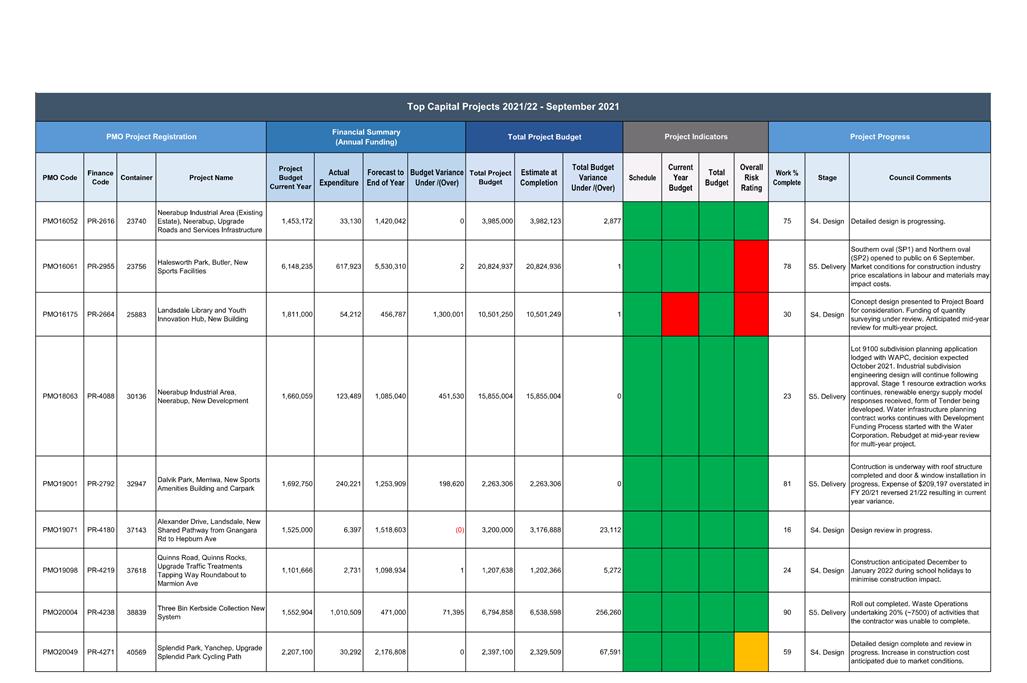This screenshot has height=683, width=1027.
Task: Click the 'Estimate at Completion' column header
Action: point(538,177)
